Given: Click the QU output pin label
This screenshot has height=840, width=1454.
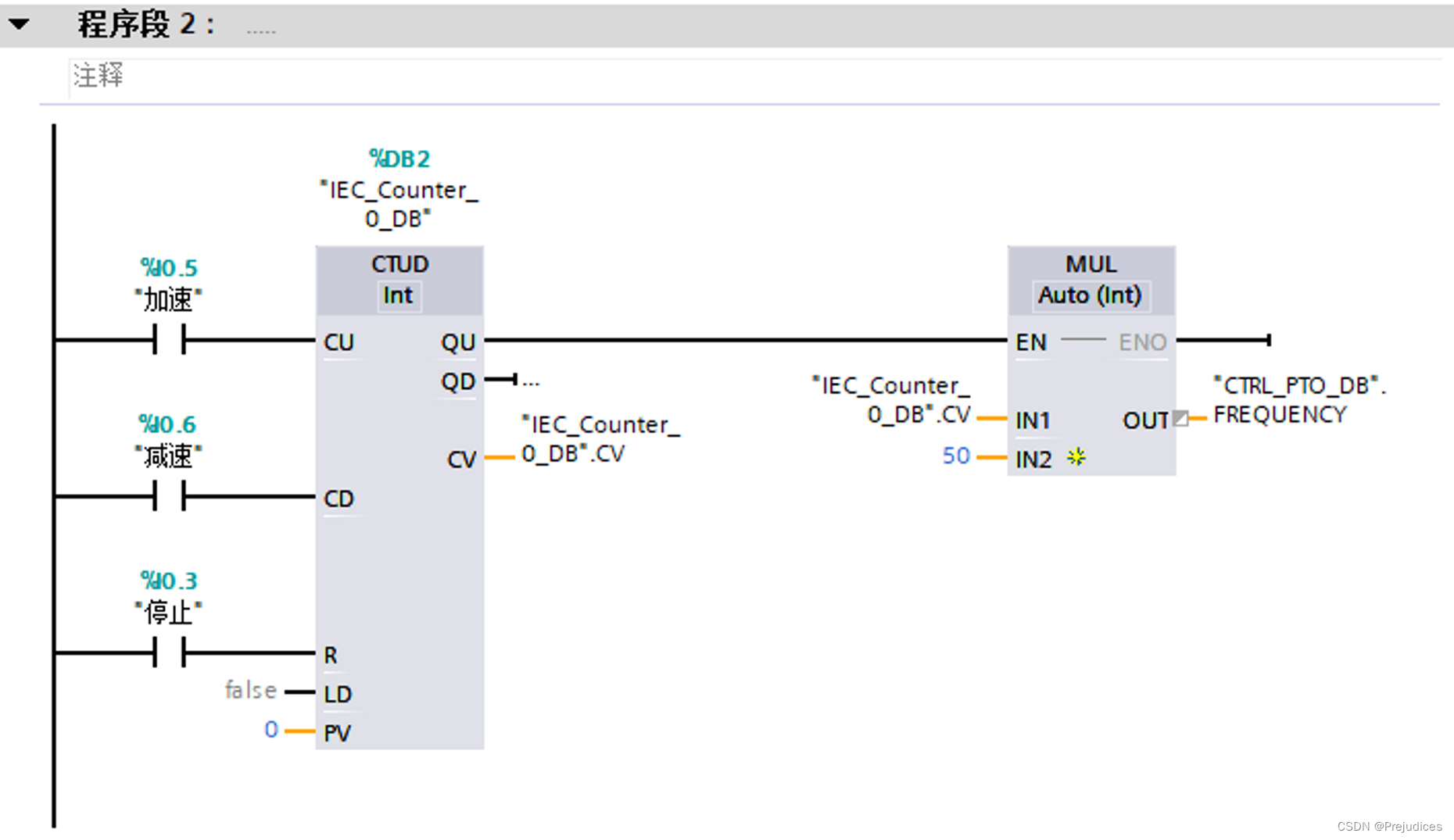Looking at the screenshot, I should (458, 342).
